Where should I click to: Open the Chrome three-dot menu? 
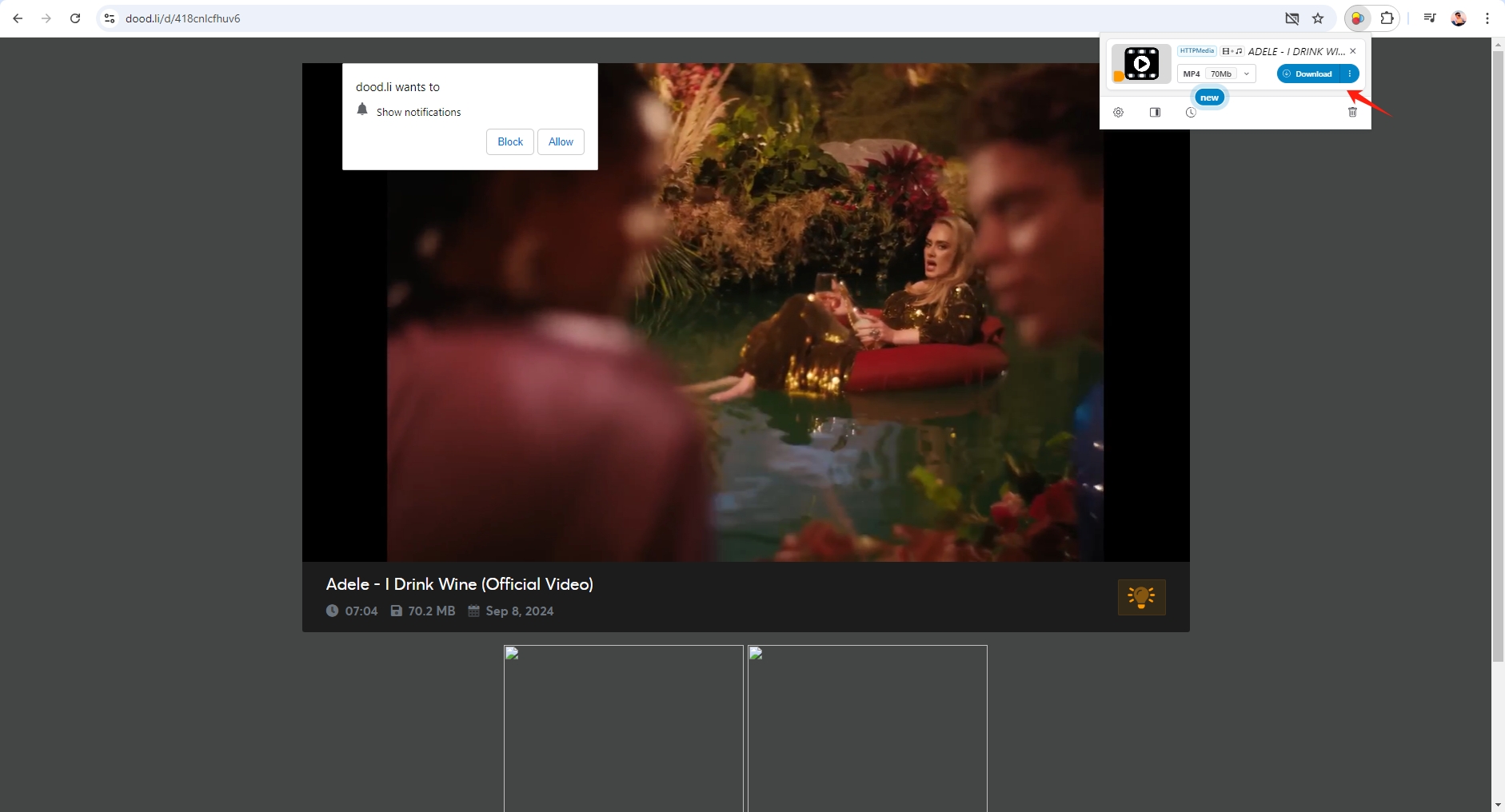(x=1487, y=18)
